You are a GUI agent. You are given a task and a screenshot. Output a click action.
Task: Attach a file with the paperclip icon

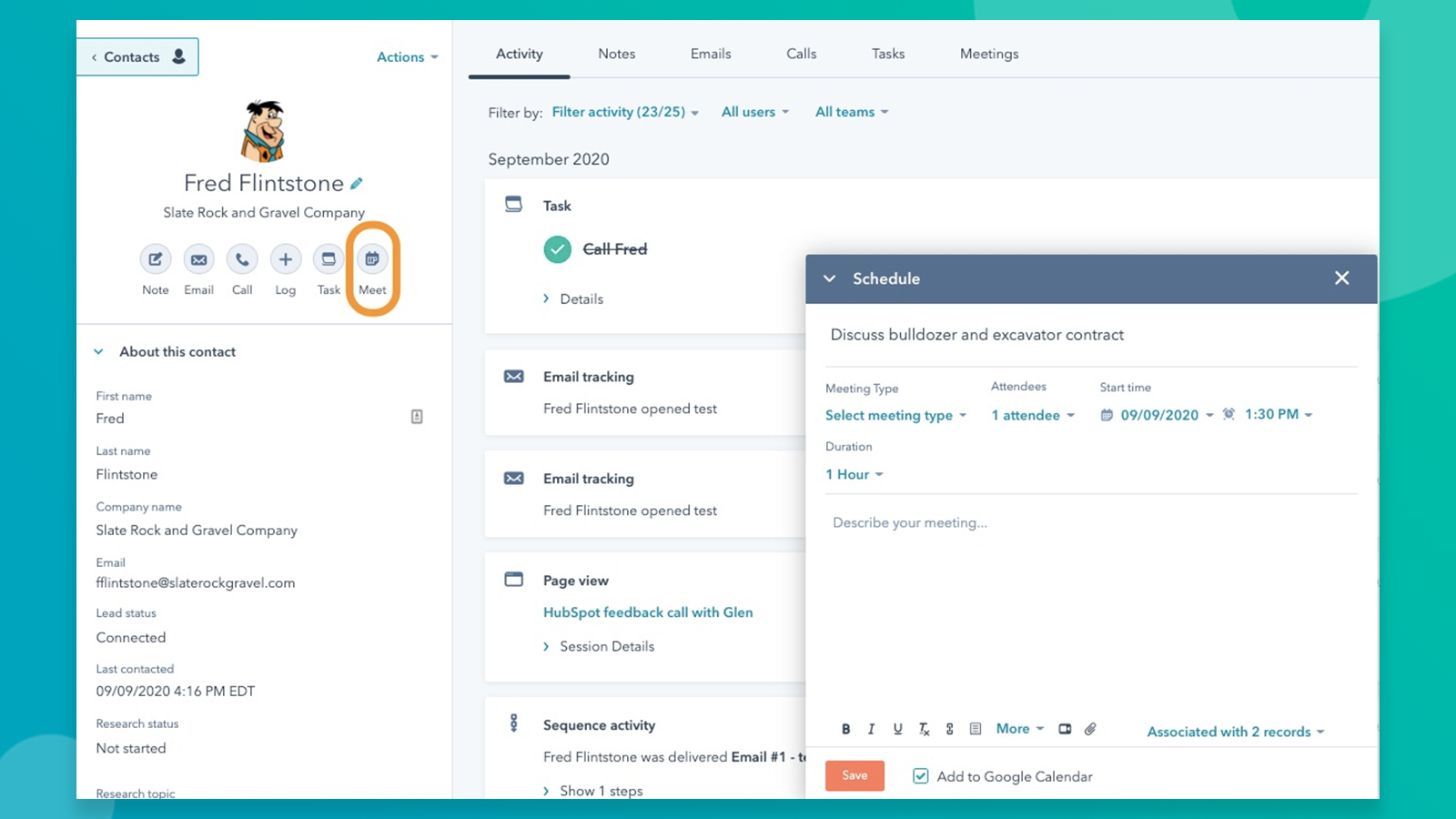[1090, 729]
